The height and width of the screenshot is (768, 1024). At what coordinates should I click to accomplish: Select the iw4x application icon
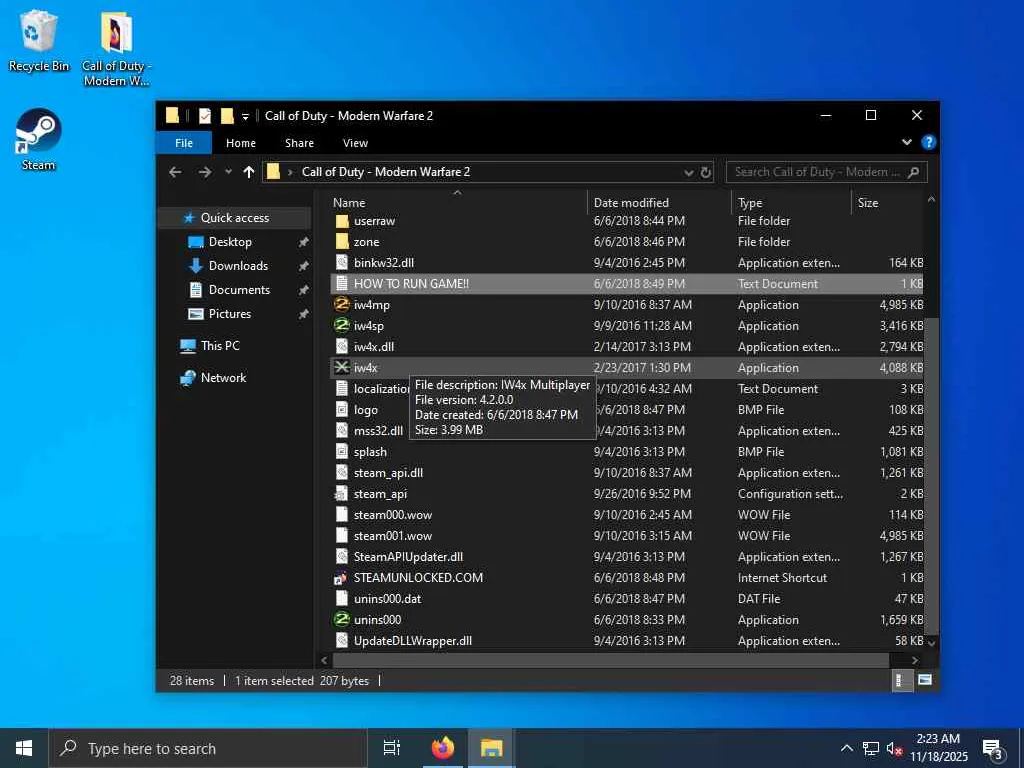tap(342, 368)
